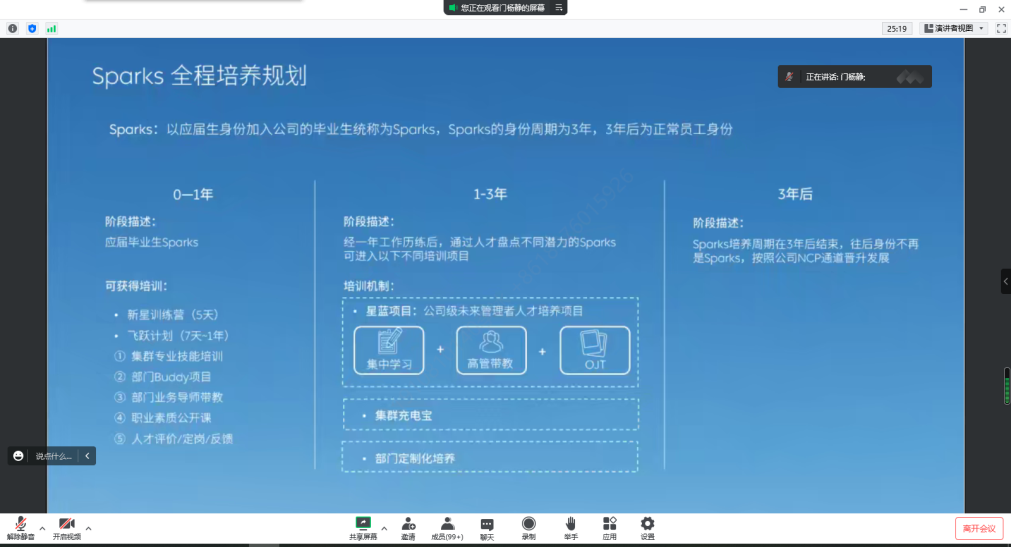Screen dimensions: 1011x547
Task: Raise hand with 举手 button
Action: click(570, 528)
